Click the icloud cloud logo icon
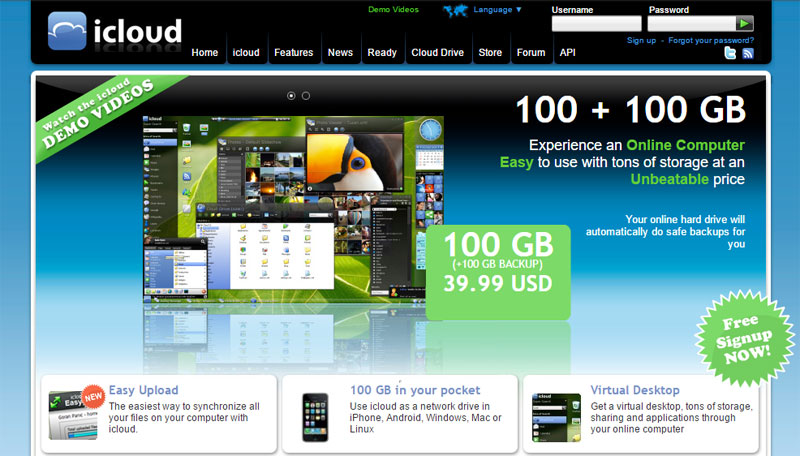 click(x=67, y=31)
